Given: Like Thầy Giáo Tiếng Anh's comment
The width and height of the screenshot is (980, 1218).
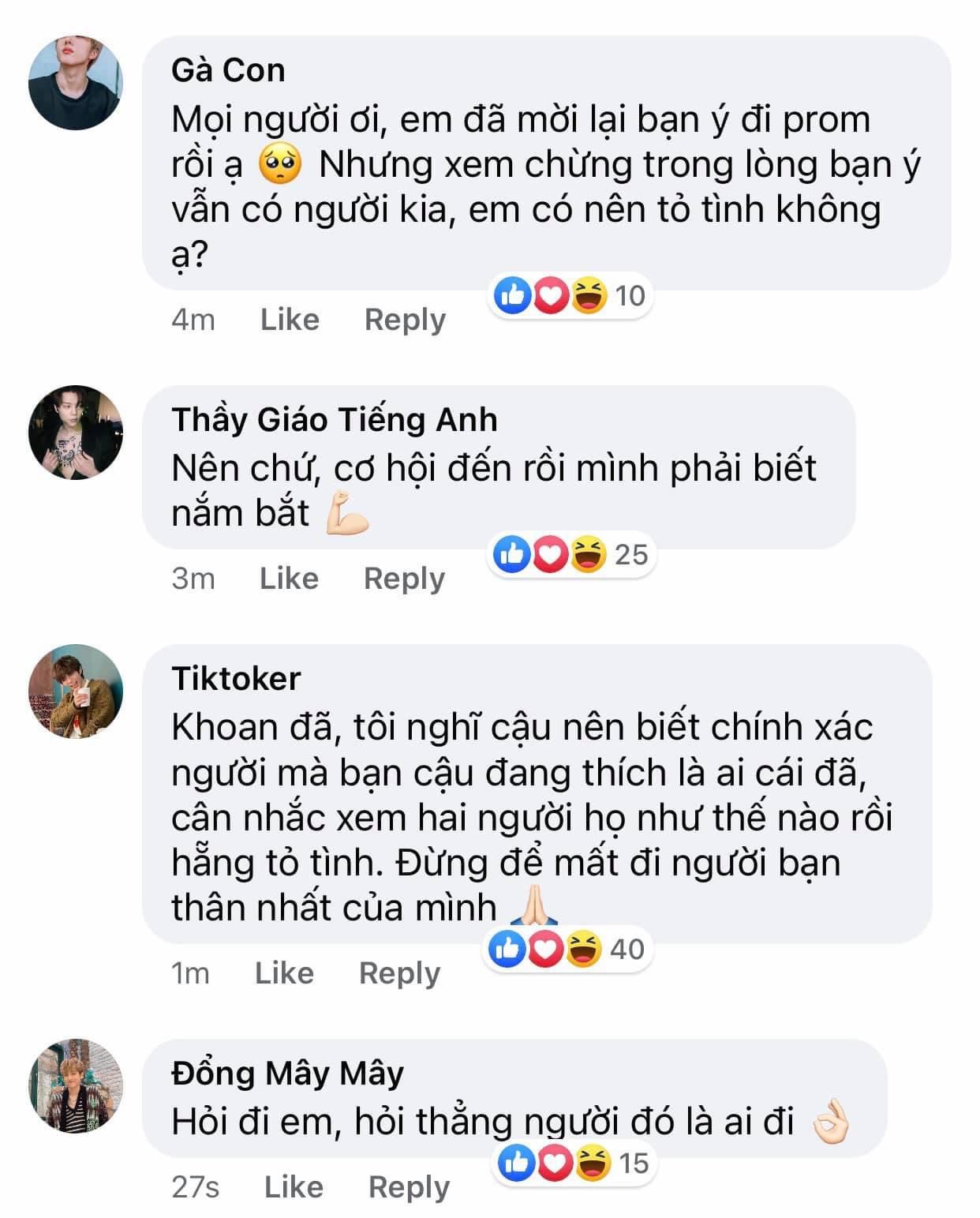Looking at the screenshot, I should pyautogui.click(x=289, y=579).
